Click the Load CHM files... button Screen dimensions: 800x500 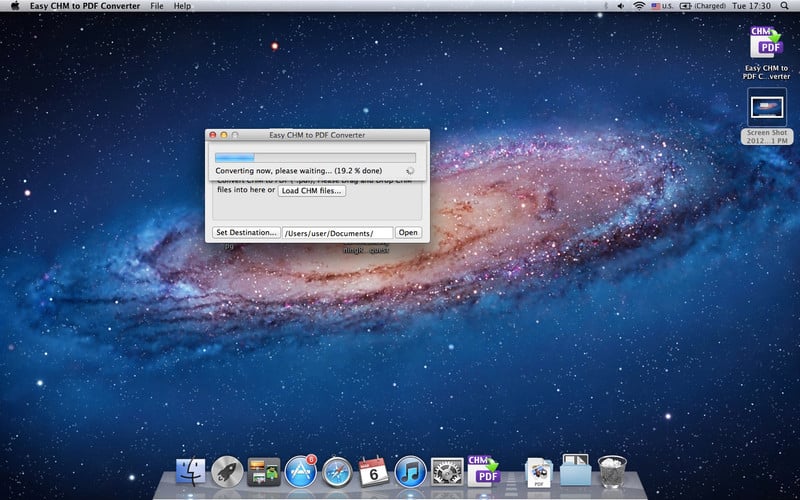click(x=312, y=191)
